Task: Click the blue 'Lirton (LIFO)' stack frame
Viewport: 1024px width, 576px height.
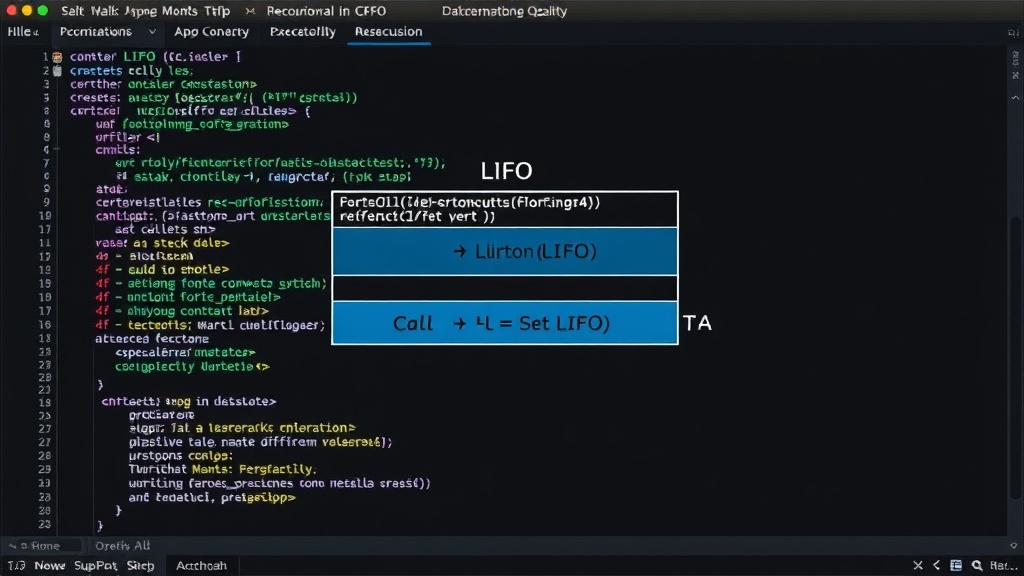Action: click(505, 251)
